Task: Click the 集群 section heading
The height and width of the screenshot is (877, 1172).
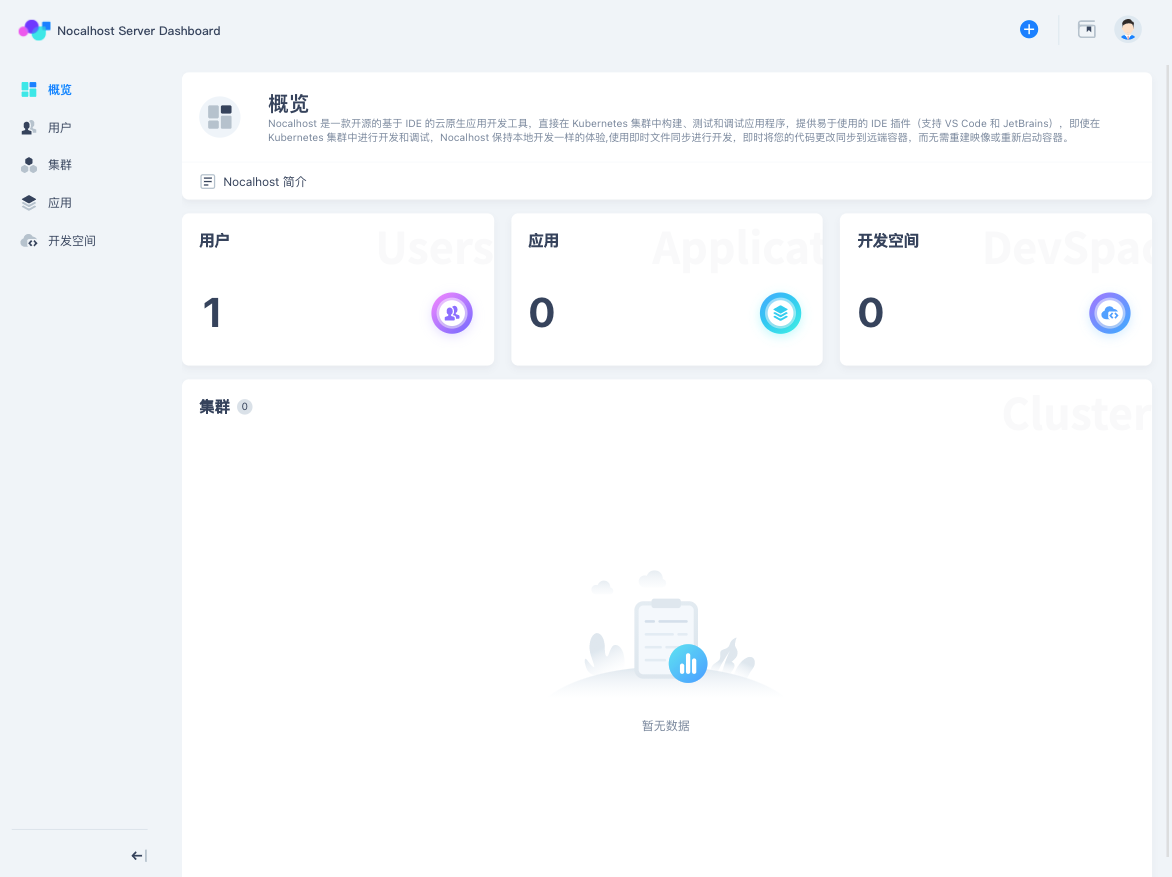Action: point(215,407)
